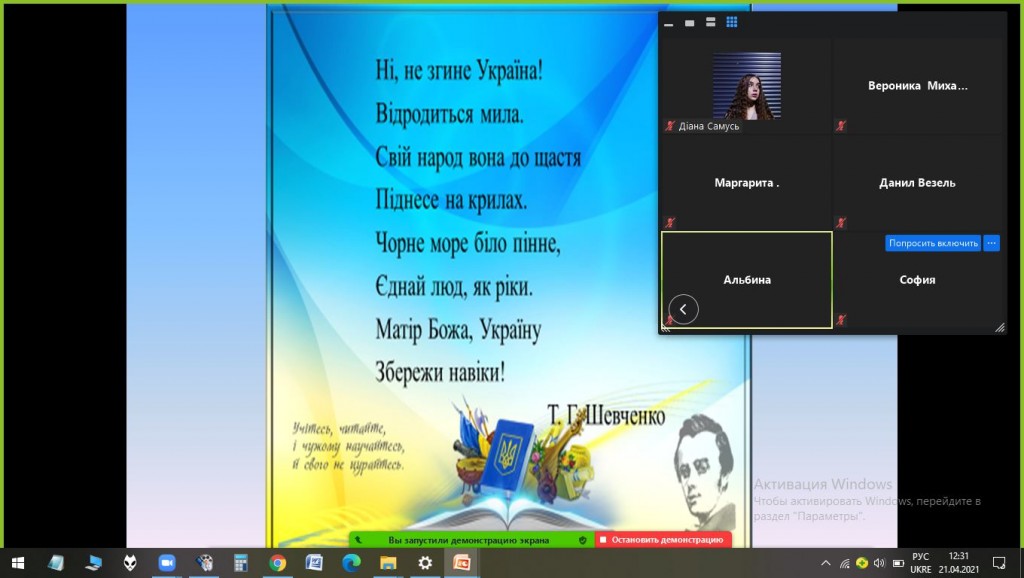The image size is (1024, 578).
Task: Click muted mic icon on Діана Самусь tile
Action: coord(671,126)
